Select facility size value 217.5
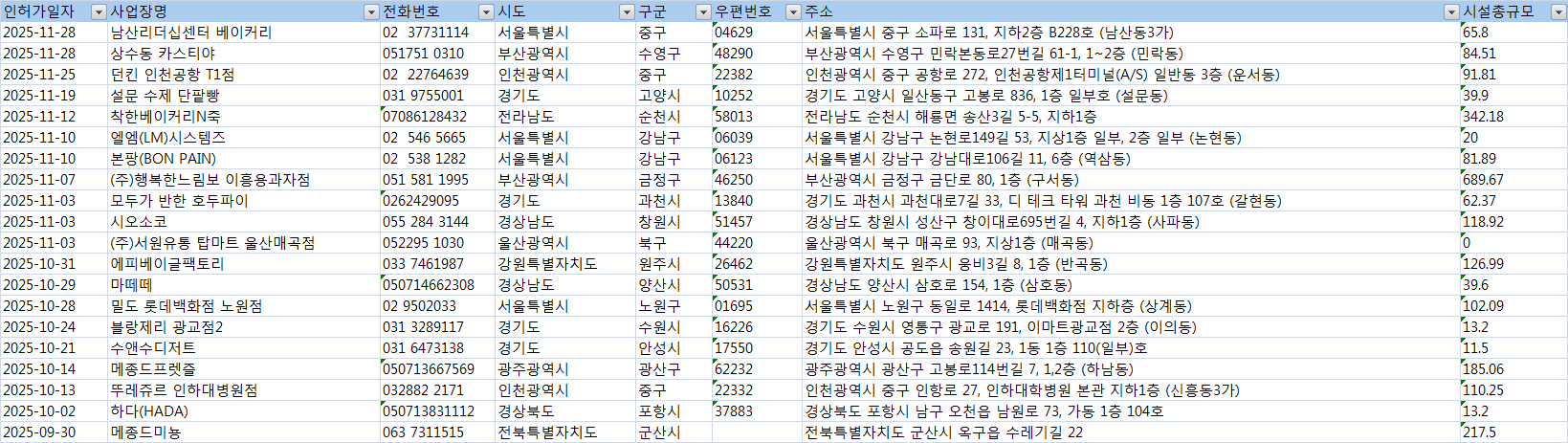Image resolution: width=1568 pixels, height=443 pixels. point(1513,432)
